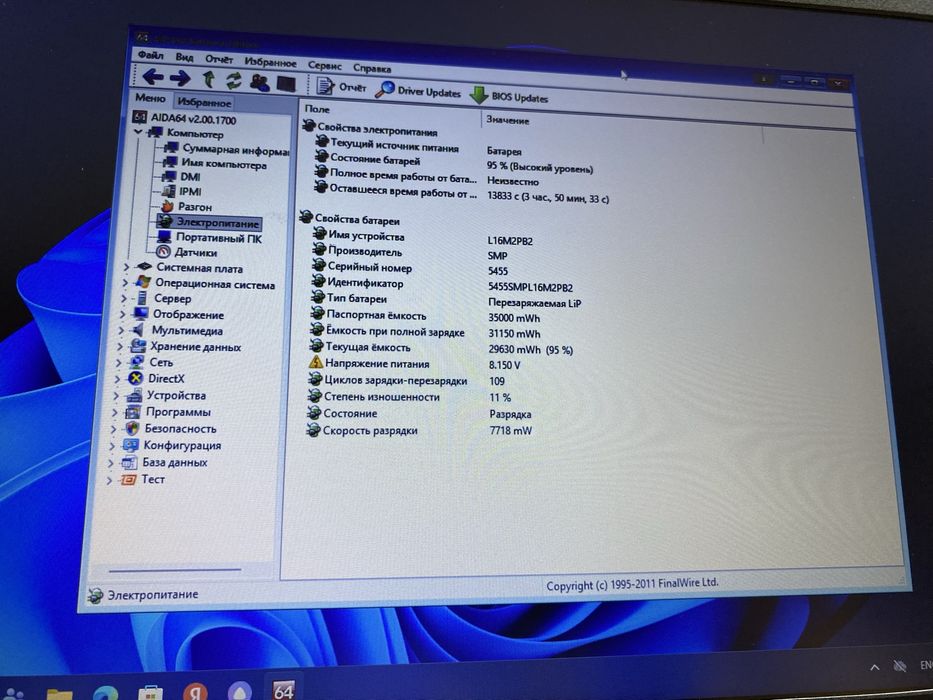Open the Вид menu
Viewport: 933px width, 700px height.
click(x=184, y=57)
